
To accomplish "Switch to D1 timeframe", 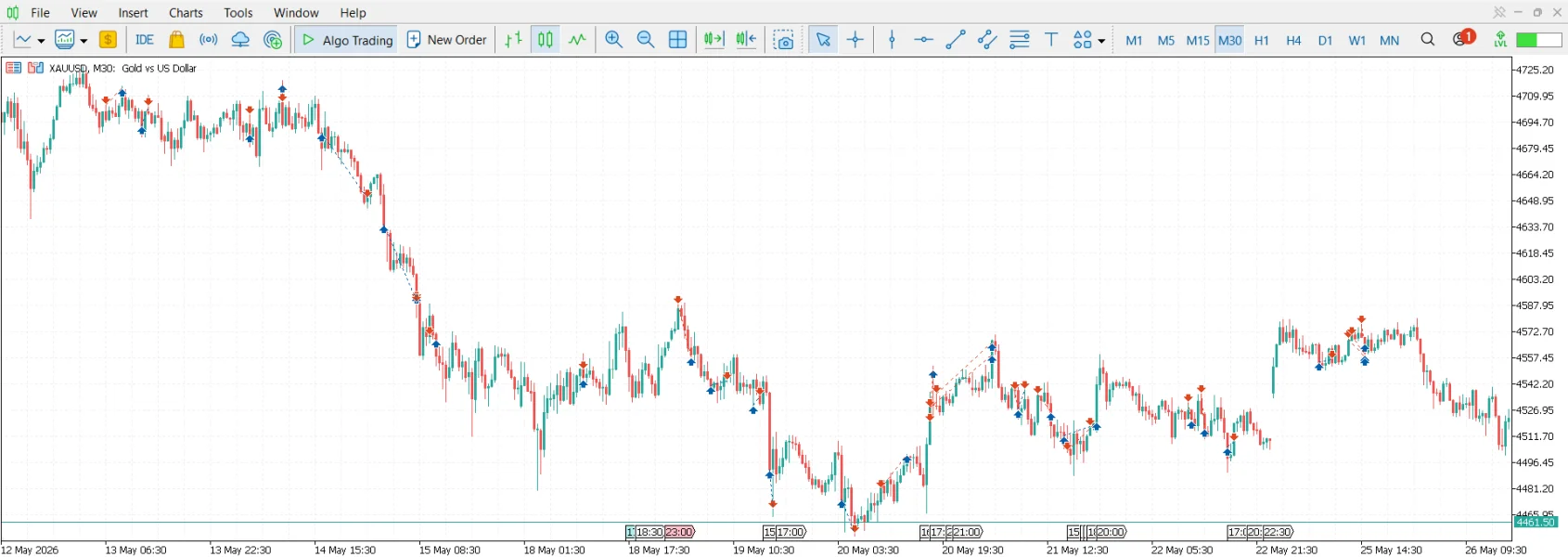I will pos(1325,40).
